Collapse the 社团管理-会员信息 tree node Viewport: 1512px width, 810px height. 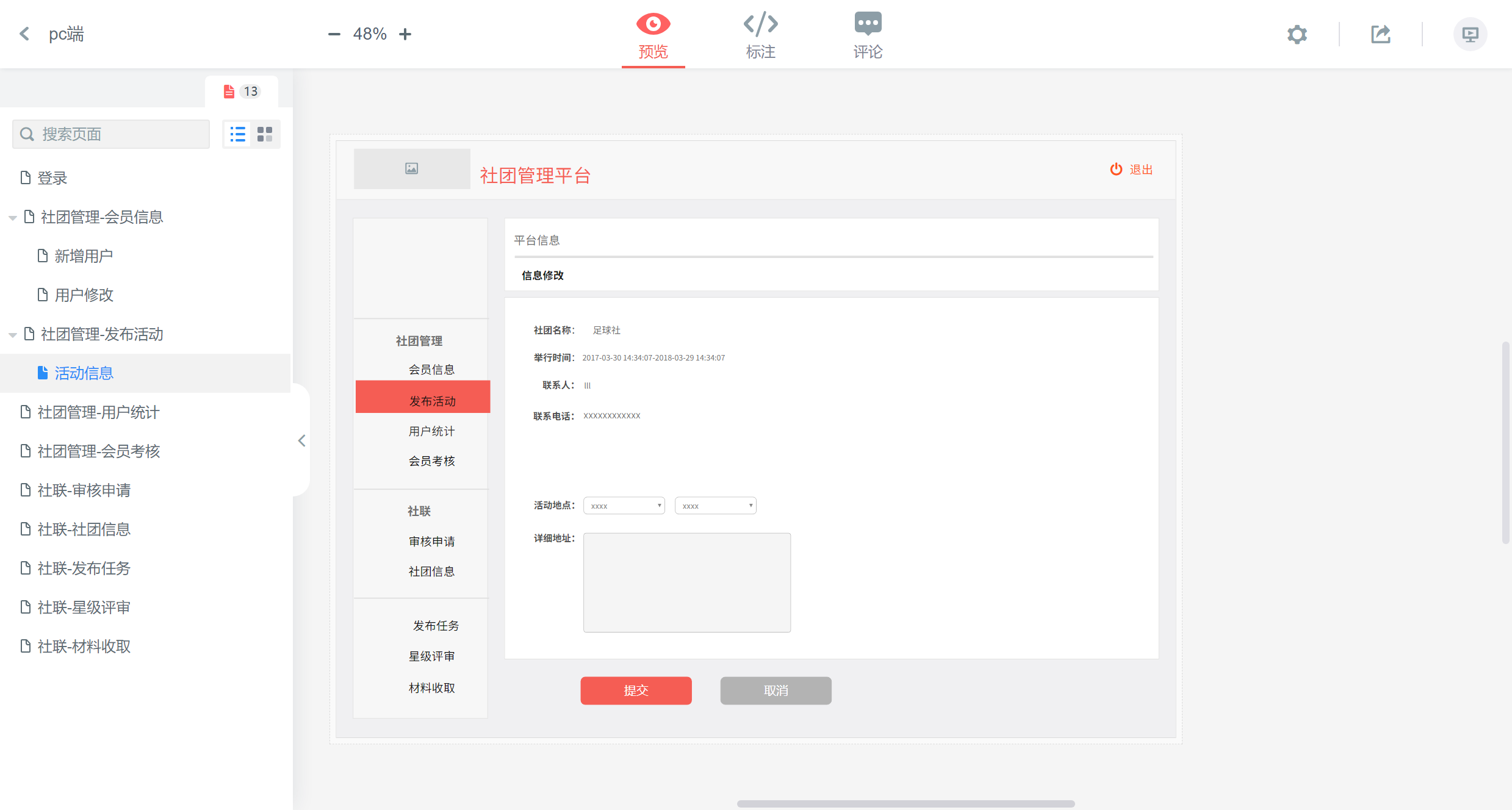12,217
